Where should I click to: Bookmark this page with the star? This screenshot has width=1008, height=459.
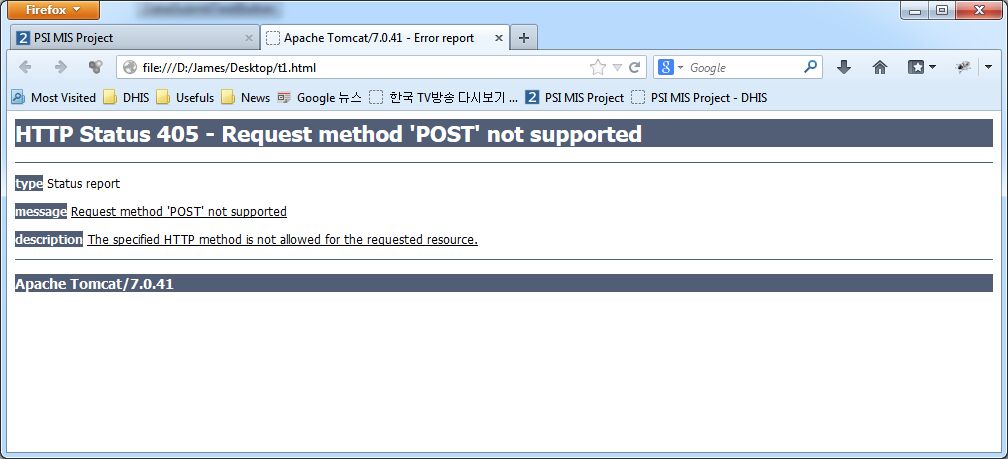pos(597,68)
